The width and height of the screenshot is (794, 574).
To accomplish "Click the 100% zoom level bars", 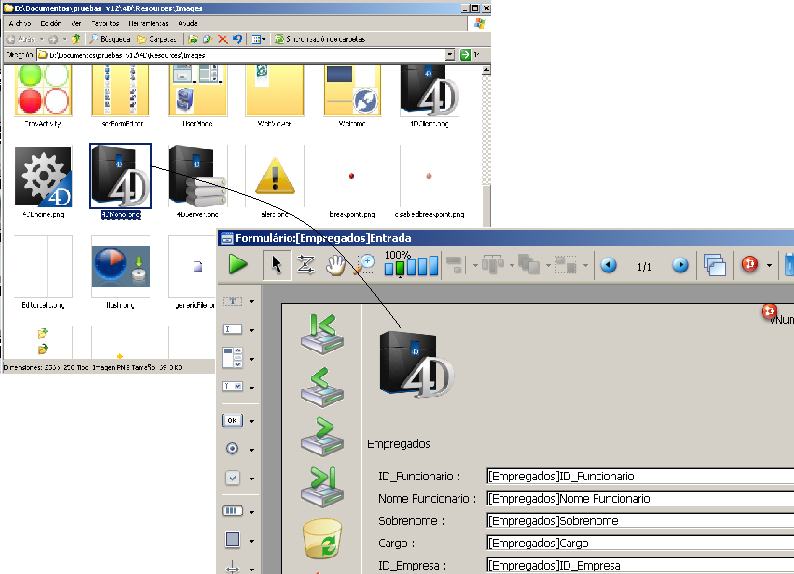I will click(x=411, y=267).
